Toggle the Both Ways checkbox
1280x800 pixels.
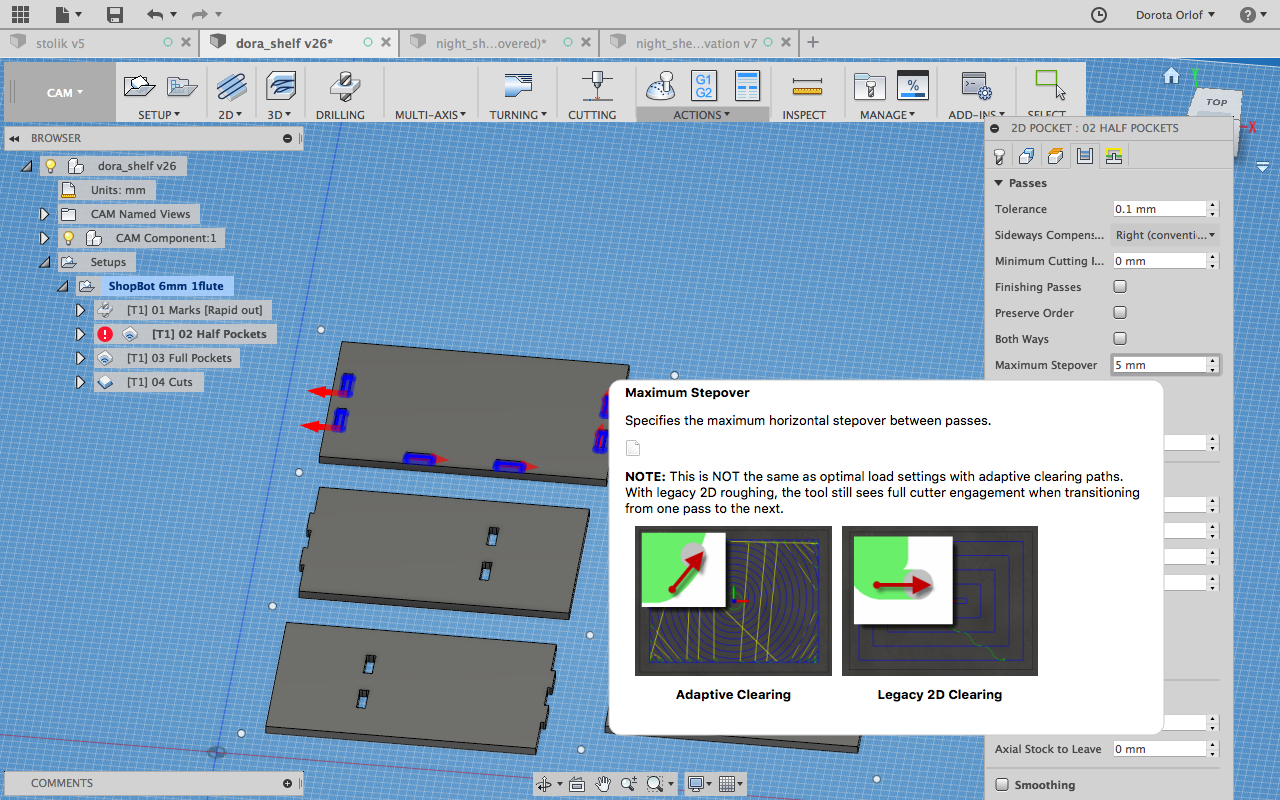point(1120,339)
